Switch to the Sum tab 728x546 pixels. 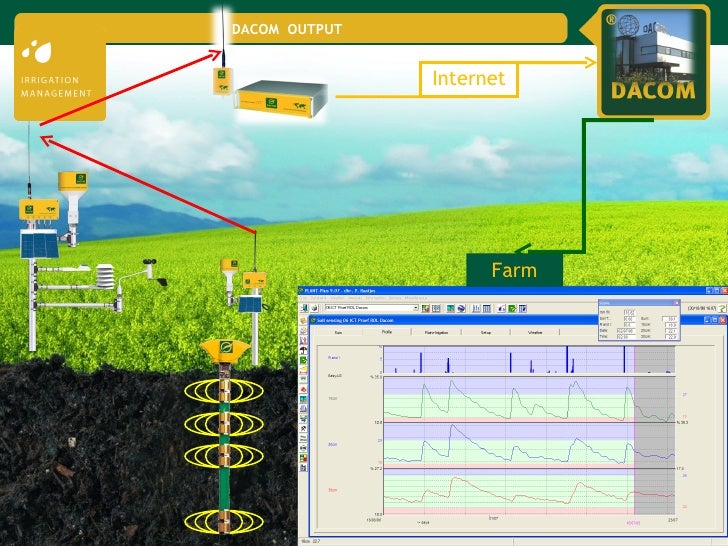click(x=338, y=332)
